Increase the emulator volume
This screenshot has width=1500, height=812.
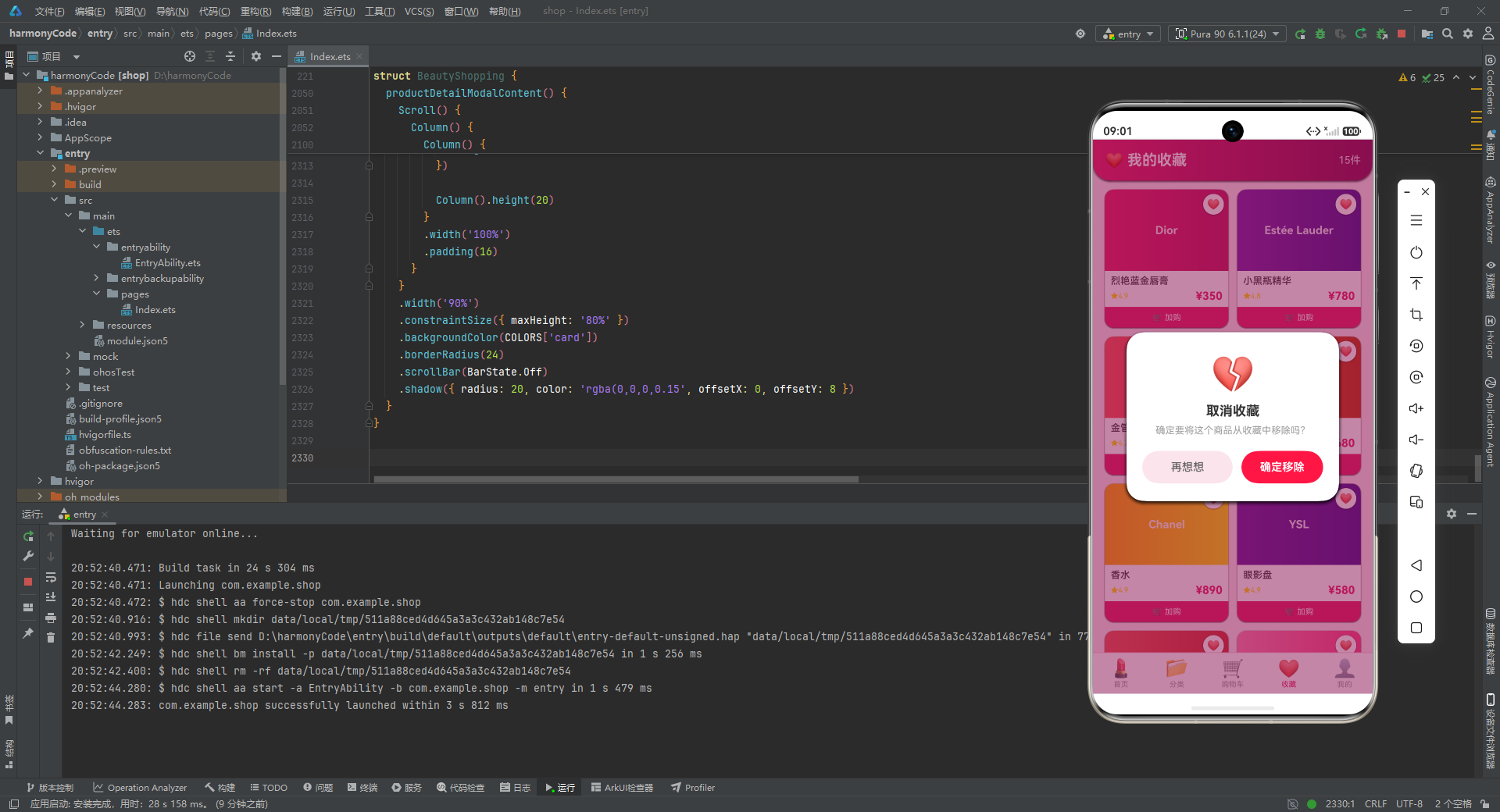click(1416, 408)
